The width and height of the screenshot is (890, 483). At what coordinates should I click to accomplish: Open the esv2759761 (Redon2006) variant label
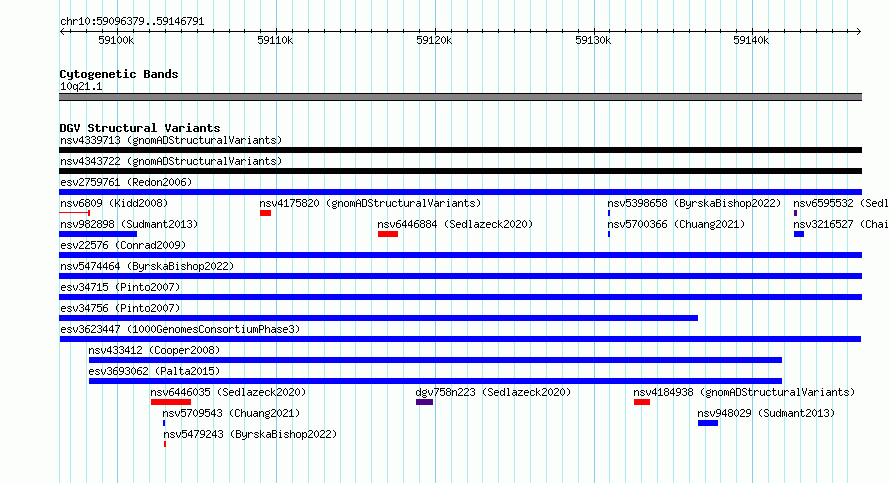coord(126,182)
